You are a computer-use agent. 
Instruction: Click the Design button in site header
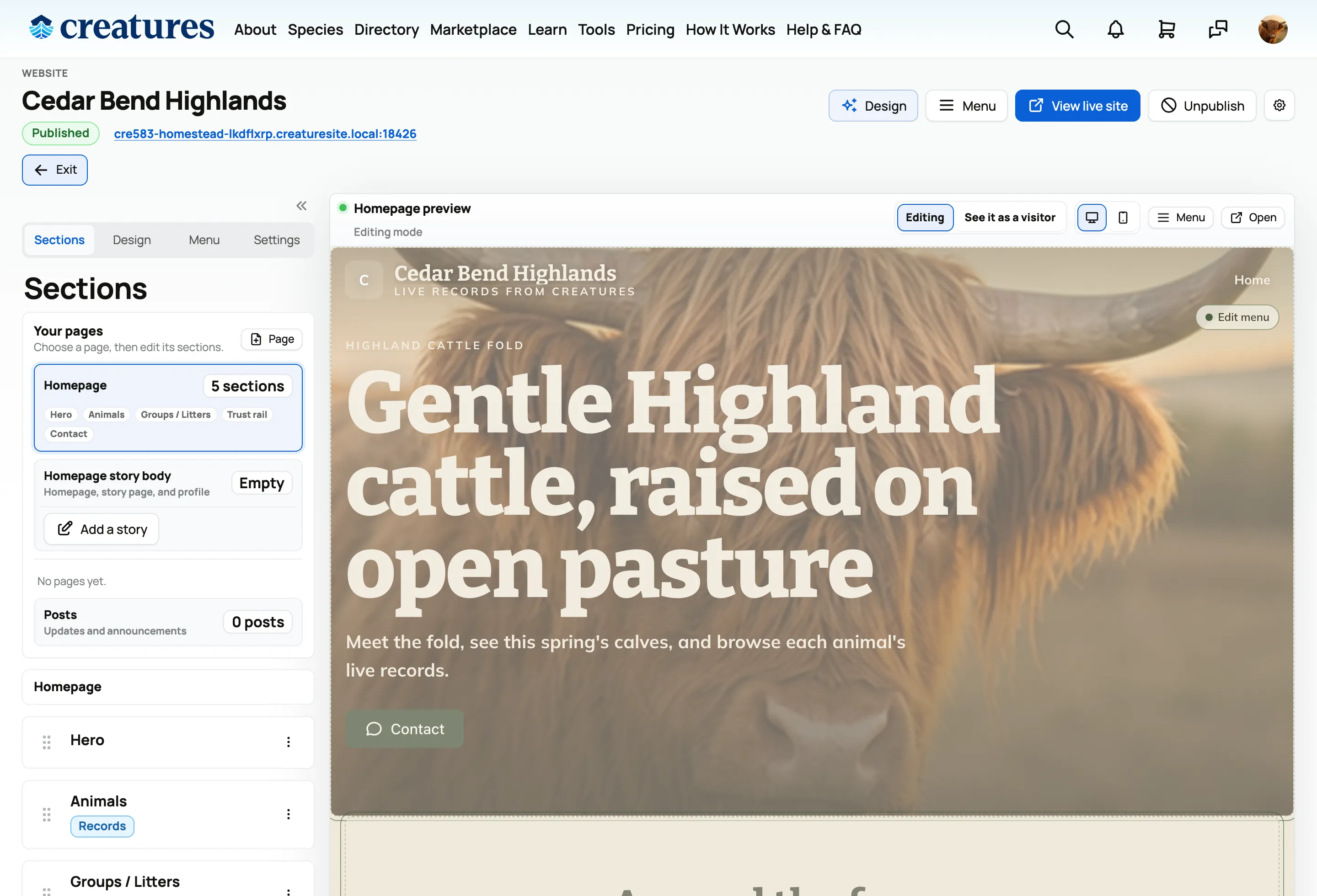click(x=873, y=105)
